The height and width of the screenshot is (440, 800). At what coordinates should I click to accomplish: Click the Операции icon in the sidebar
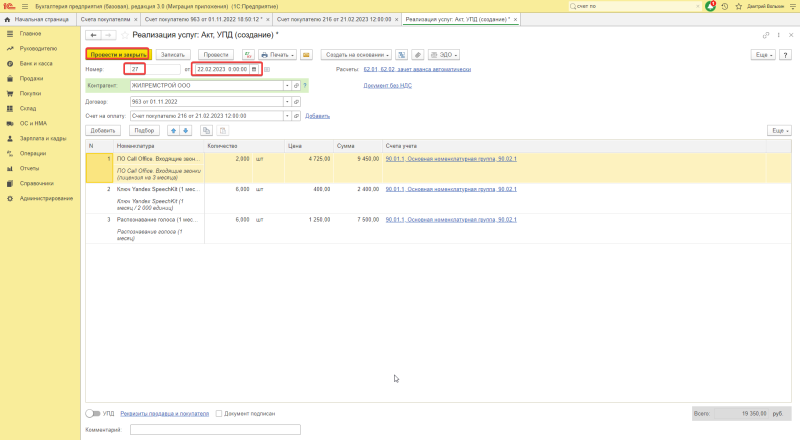click(x=10, y=153)
